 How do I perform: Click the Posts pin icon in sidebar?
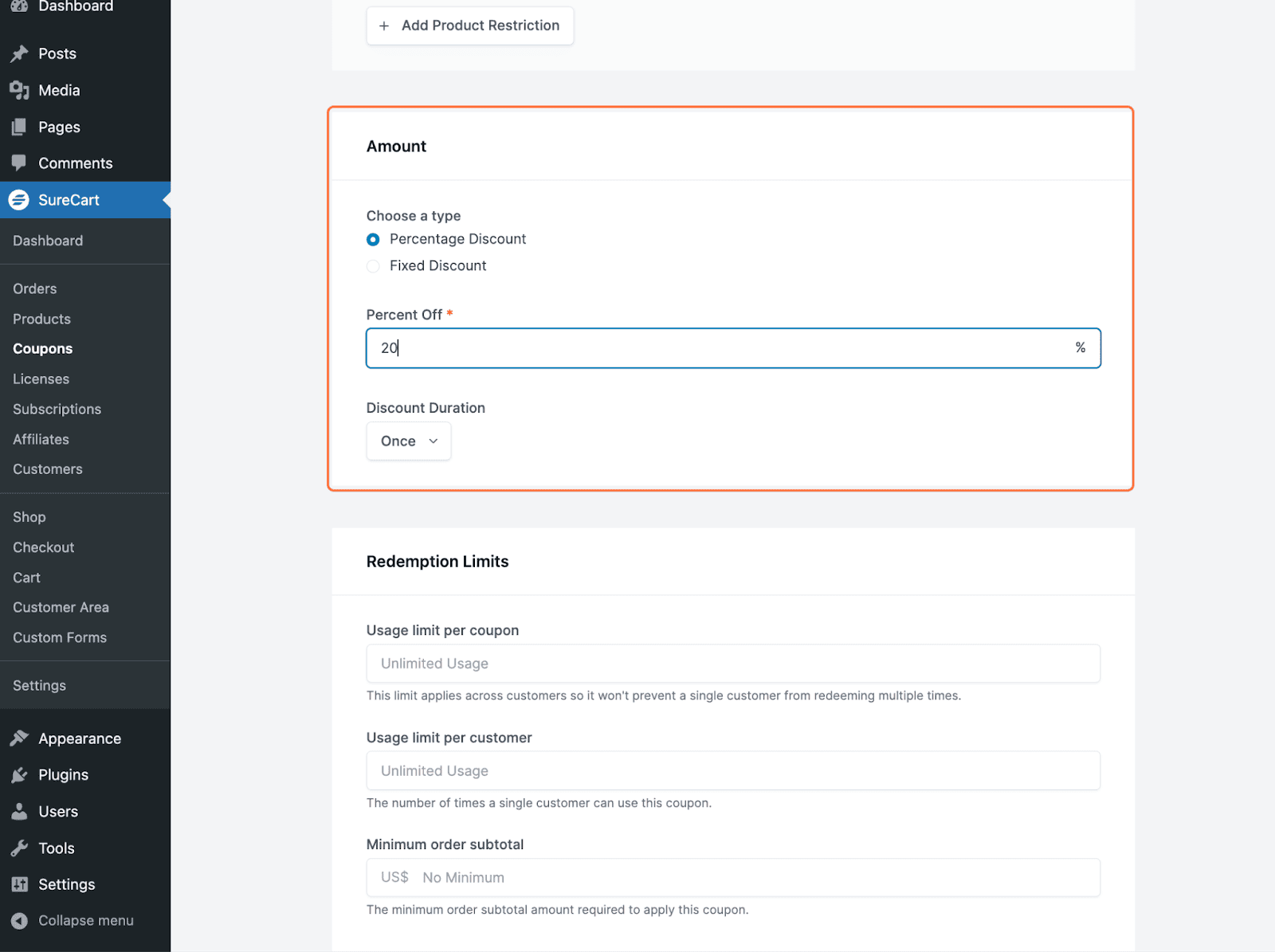(x=19, y=53)
